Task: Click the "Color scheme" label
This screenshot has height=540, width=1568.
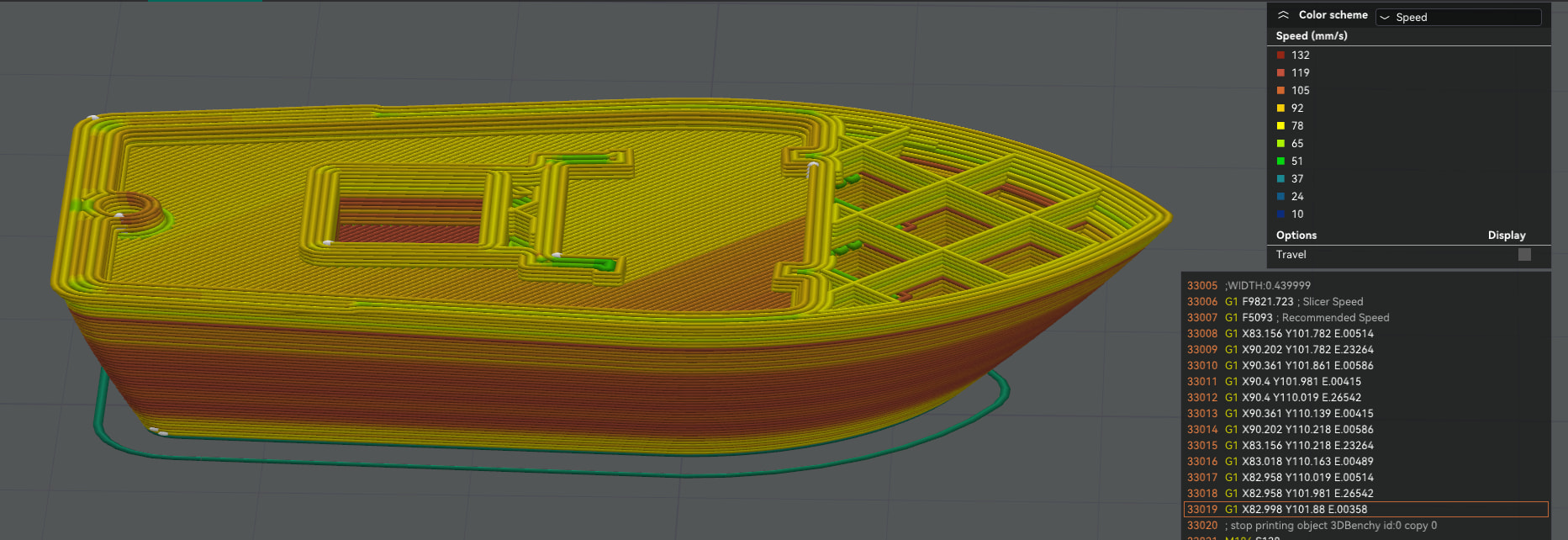Action: (x=1333, y=15)
